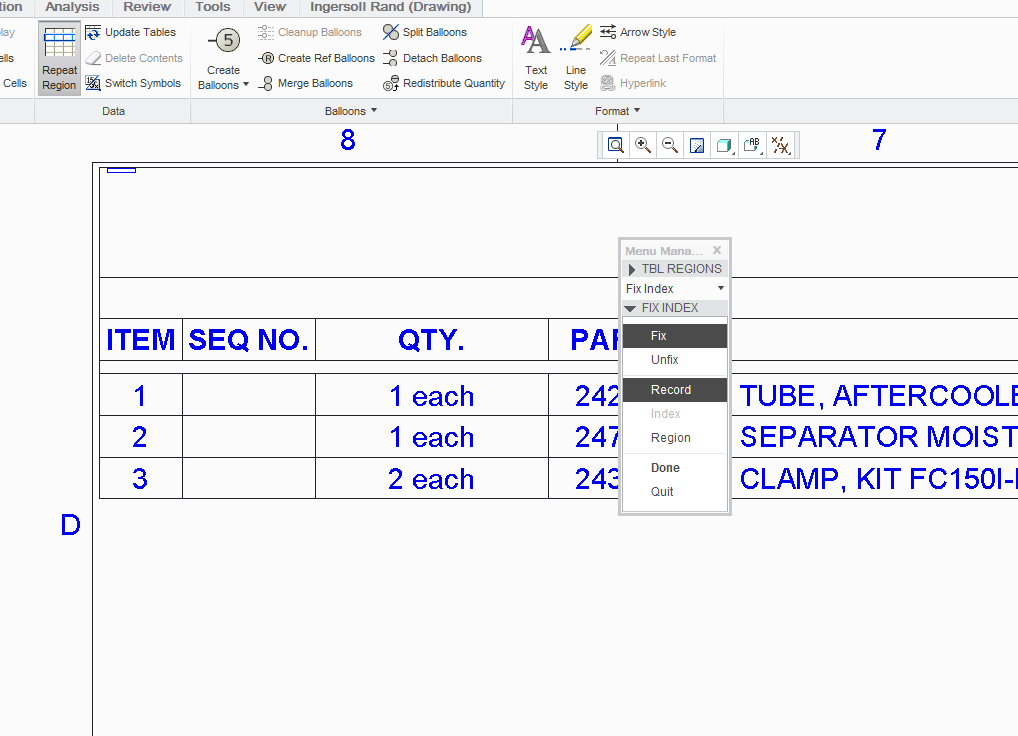Click the Data group label

point(113,111)
